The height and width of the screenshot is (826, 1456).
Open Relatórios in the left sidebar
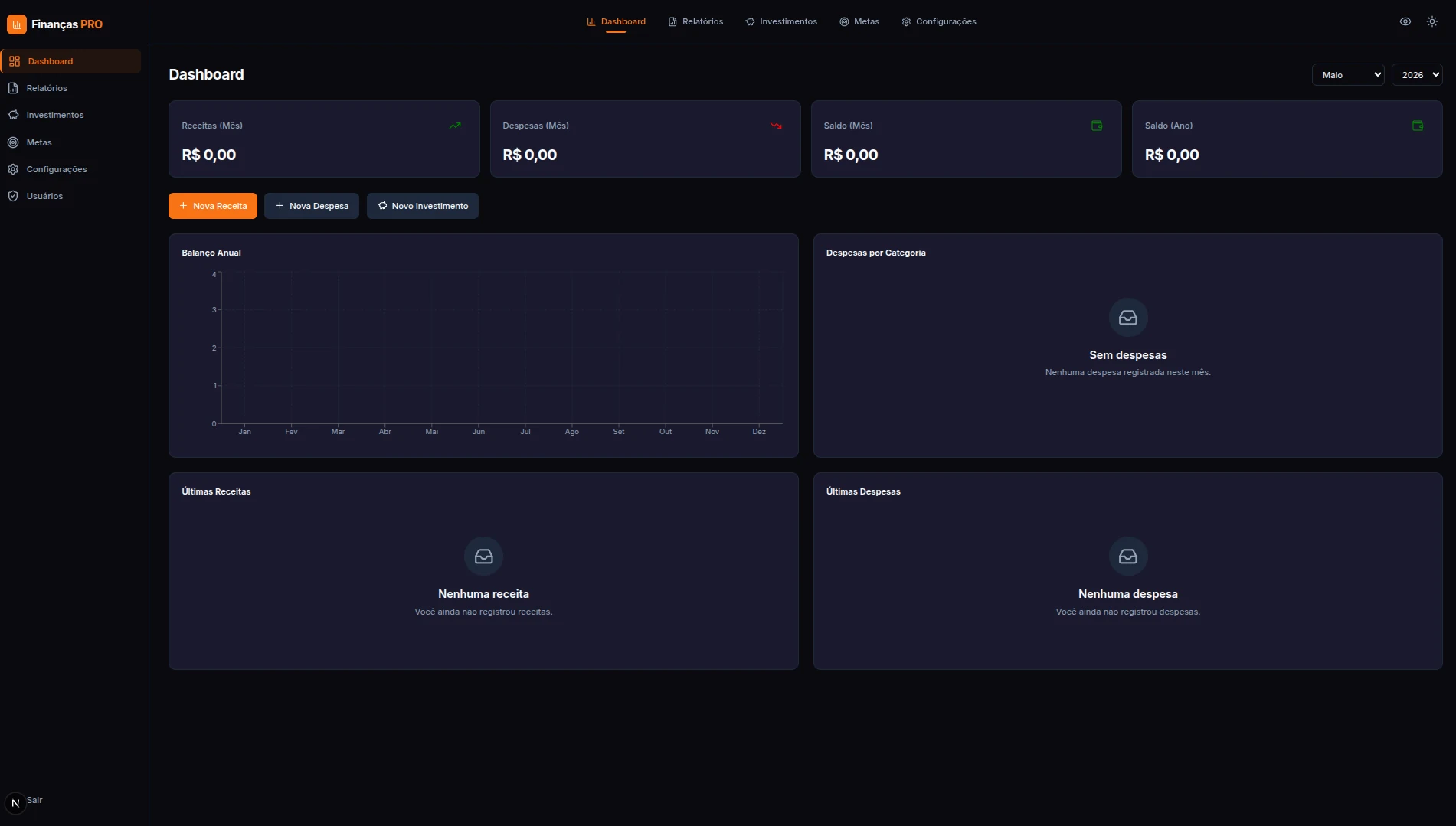click(x=71, y=88)
